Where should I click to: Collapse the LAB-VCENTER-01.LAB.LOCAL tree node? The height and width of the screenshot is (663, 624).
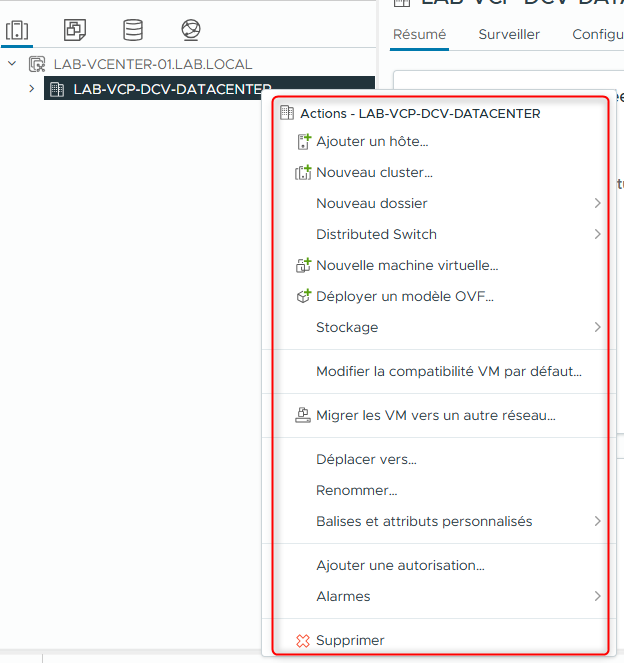(x=12, y=64)
